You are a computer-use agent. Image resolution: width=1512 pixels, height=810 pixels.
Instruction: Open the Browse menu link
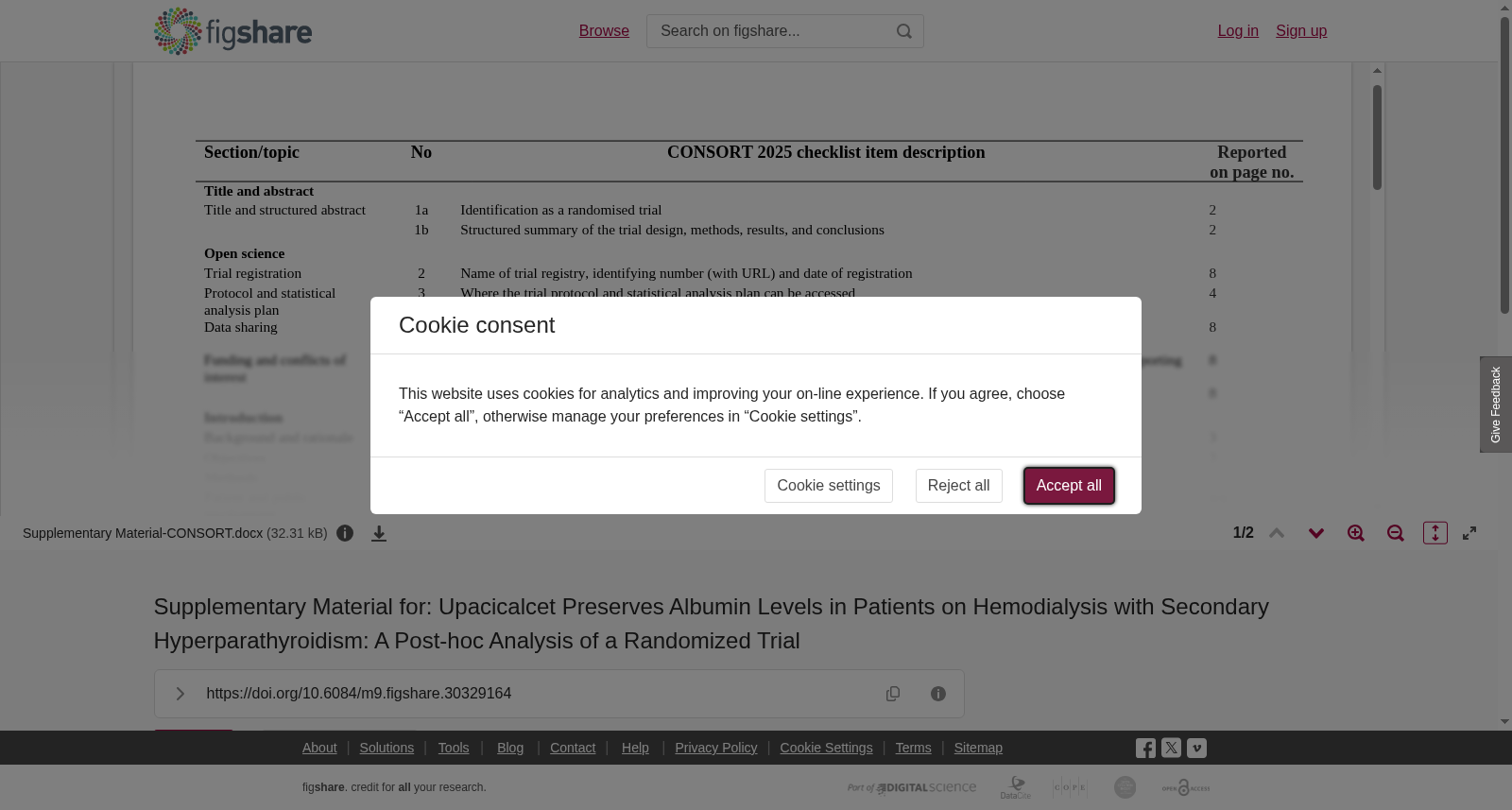(x=604, y=31)
